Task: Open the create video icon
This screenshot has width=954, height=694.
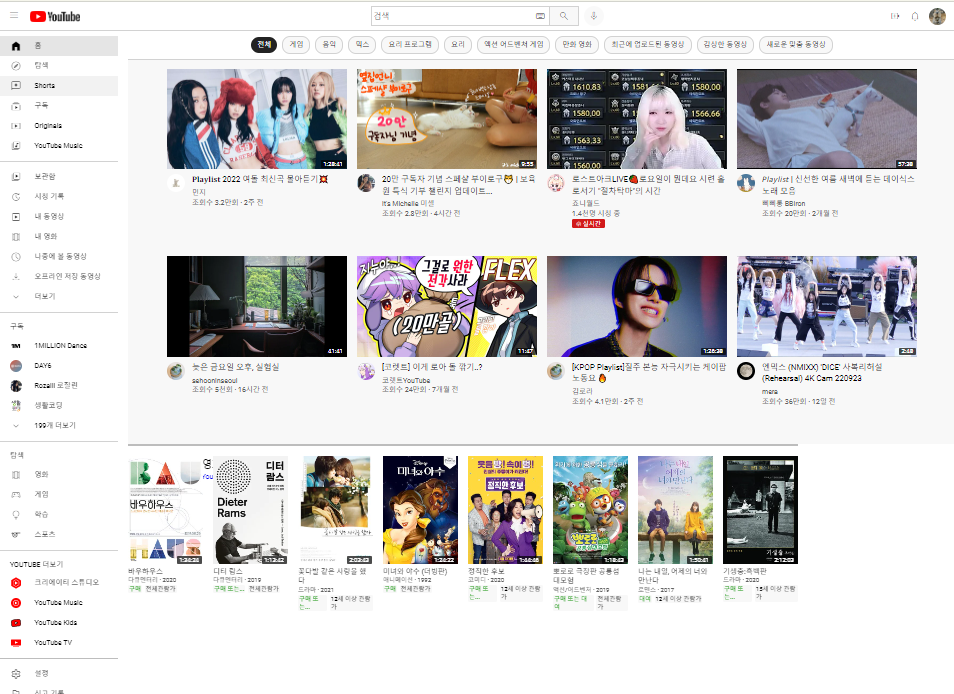Action: [x=894, y=16]
